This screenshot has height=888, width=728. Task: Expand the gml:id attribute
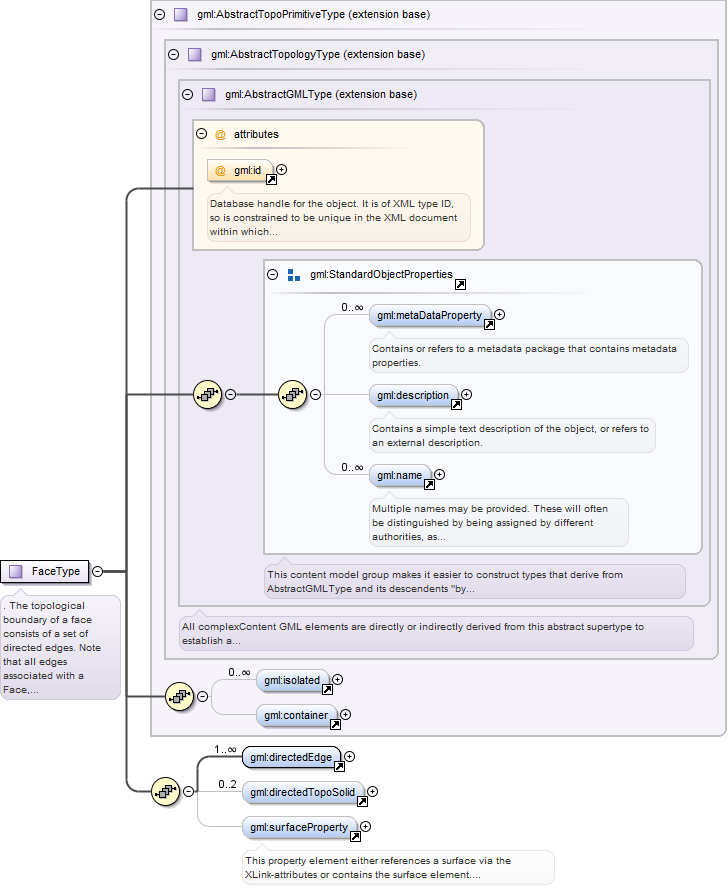(282, 169)
